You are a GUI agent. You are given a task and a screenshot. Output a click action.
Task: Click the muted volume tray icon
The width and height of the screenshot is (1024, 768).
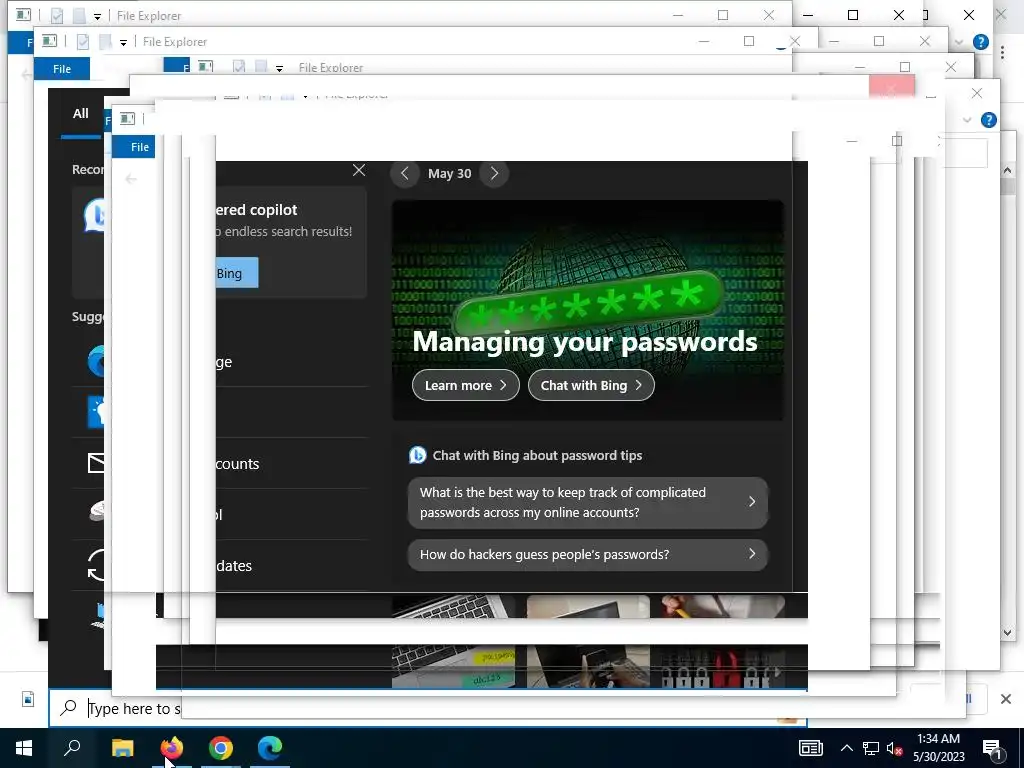(895, 748)
